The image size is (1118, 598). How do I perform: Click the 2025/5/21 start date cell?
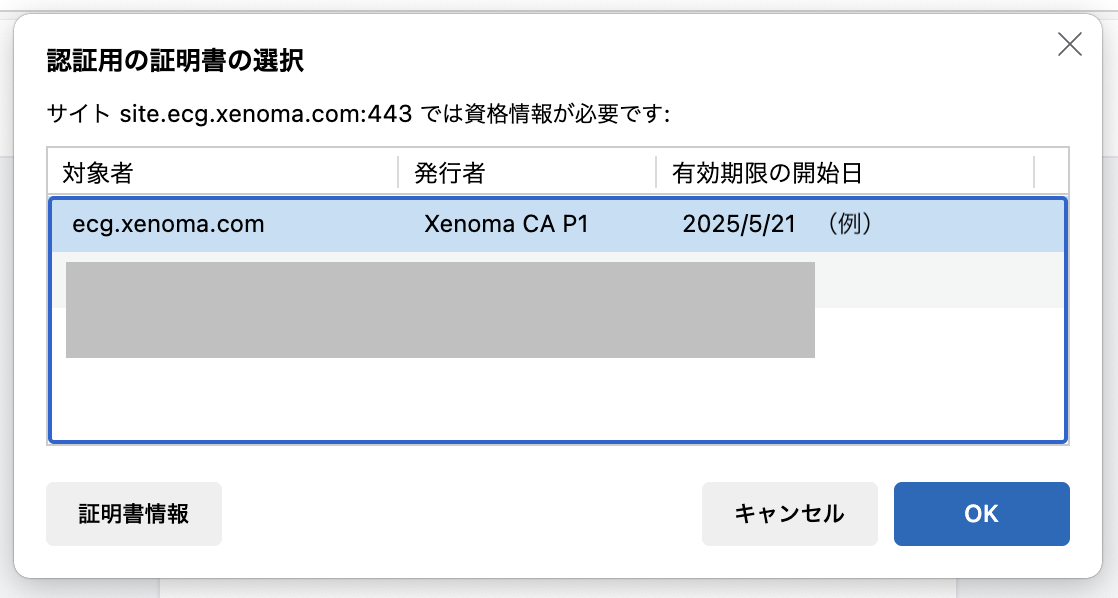coord(739,225)
